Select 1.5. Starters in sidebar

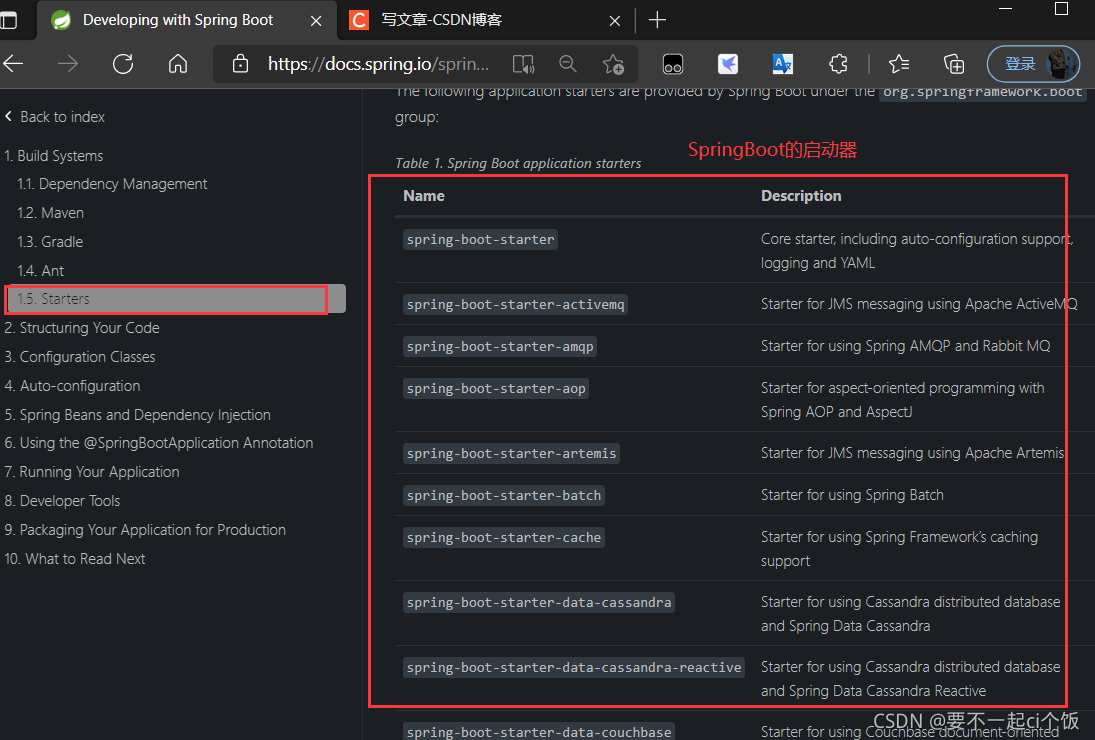pos(175,299)
